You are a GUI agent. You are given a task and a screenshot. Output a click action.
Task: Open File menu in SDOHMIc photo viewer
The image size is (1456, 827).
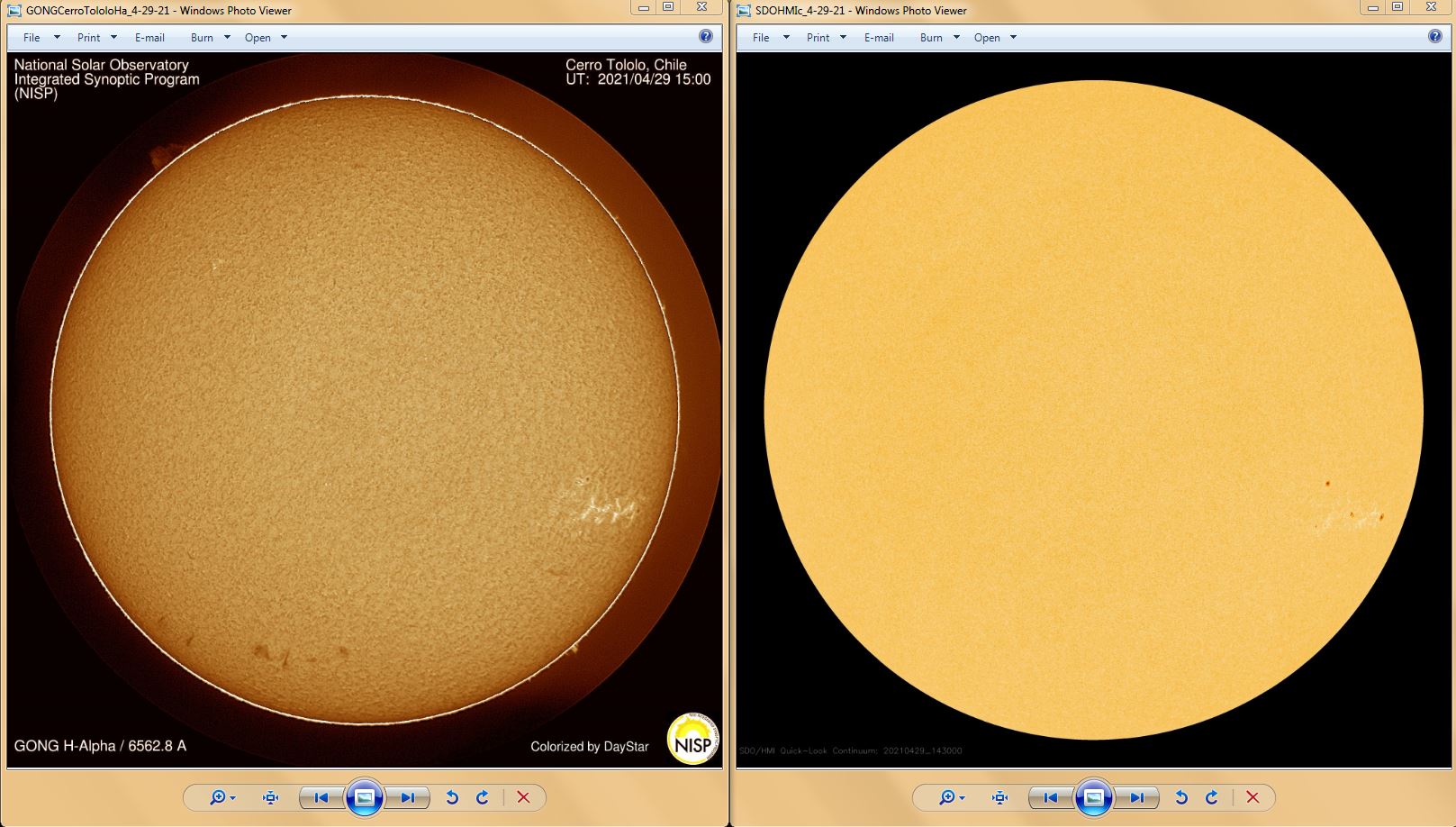(761, 38)
